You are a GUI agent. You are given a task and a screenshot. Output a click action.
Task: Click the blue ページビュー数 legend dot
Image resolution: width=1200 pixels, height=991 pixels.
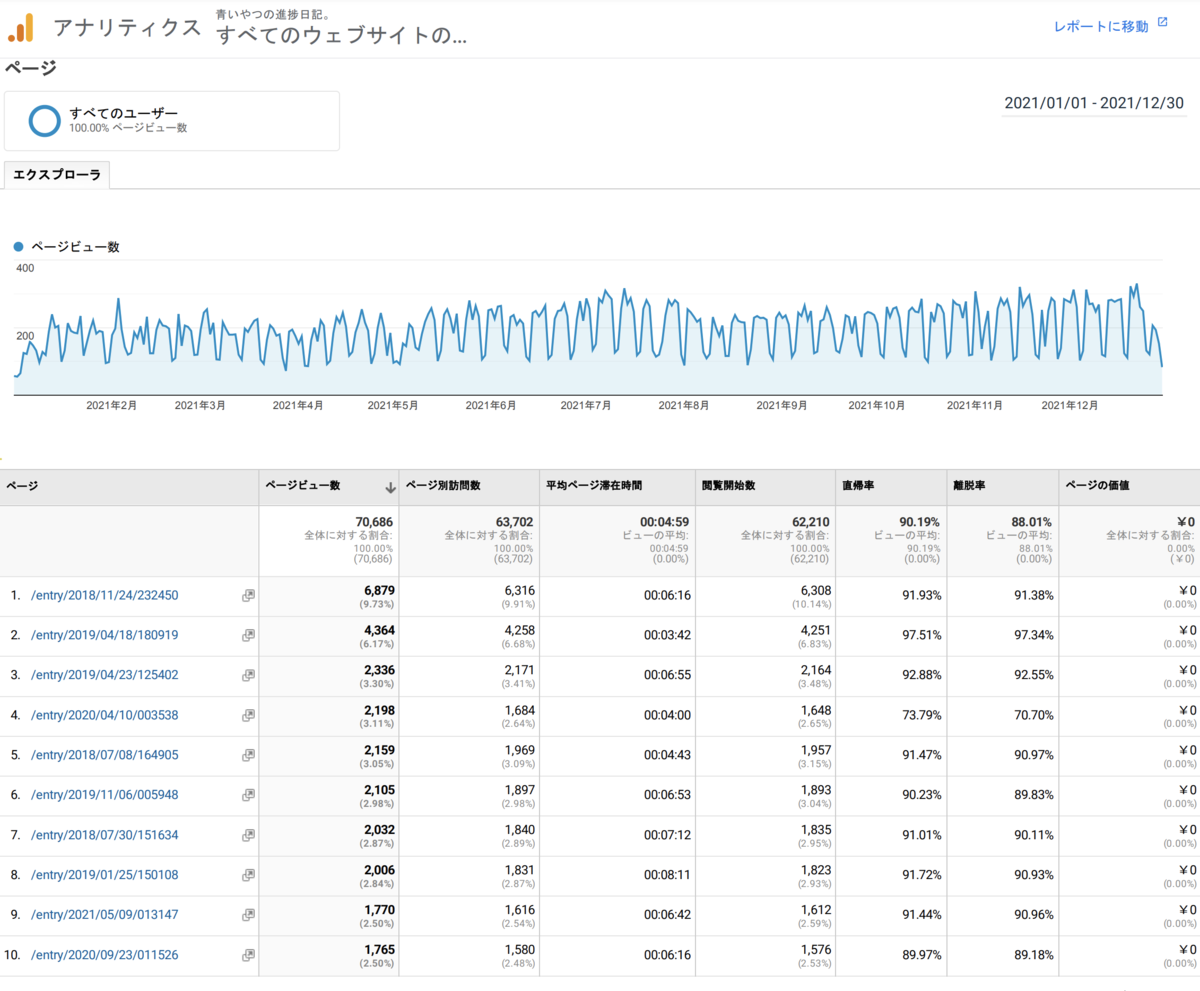[x=19, y=247]
